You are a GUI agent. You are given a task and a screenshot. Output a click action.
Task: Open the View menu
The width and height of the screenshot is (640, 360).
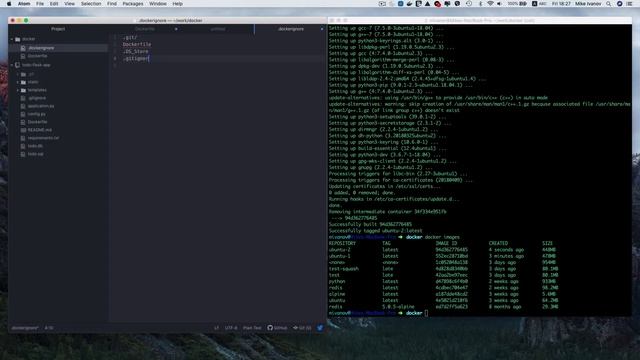tap(69, 4)
